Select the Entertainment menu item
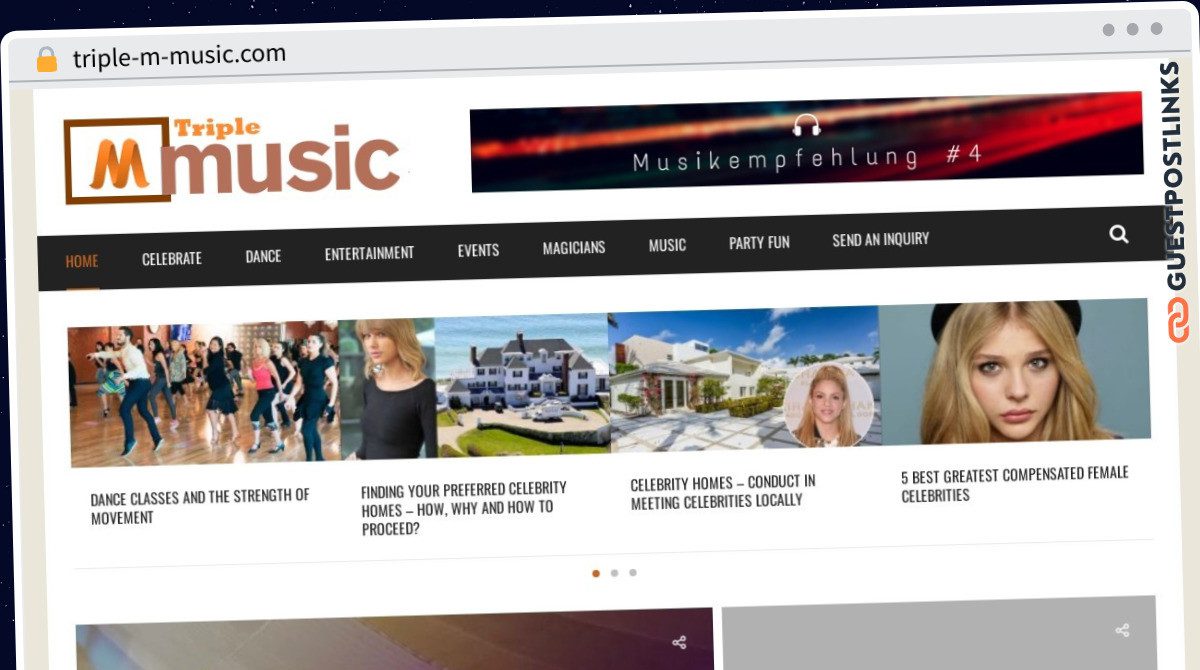 369,253
